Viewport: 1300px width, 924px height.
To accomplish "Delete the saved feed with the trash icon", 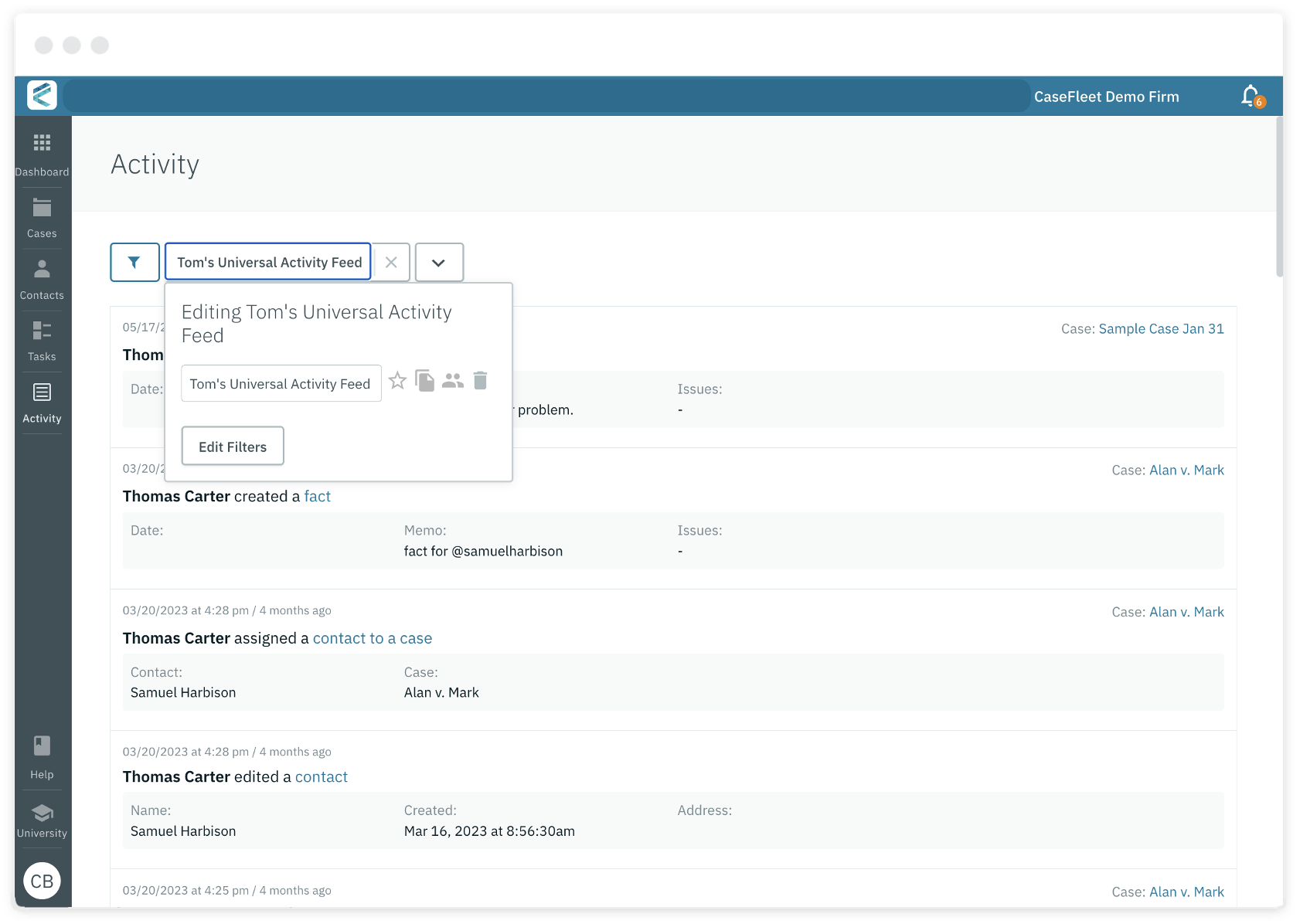I will [x=480, y=380].
